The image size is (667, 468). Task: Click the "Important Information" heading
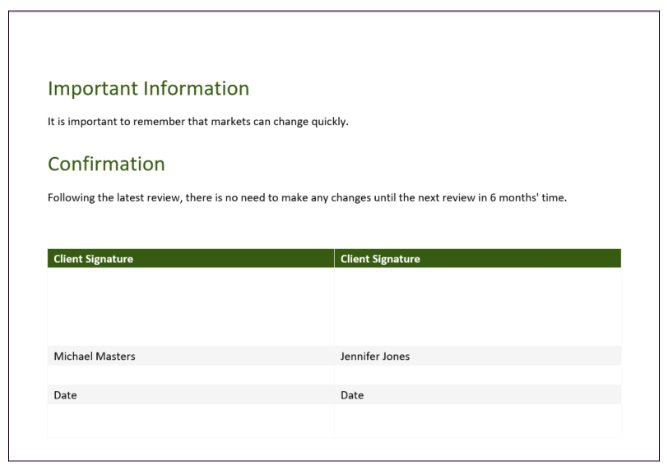[148, 88]
